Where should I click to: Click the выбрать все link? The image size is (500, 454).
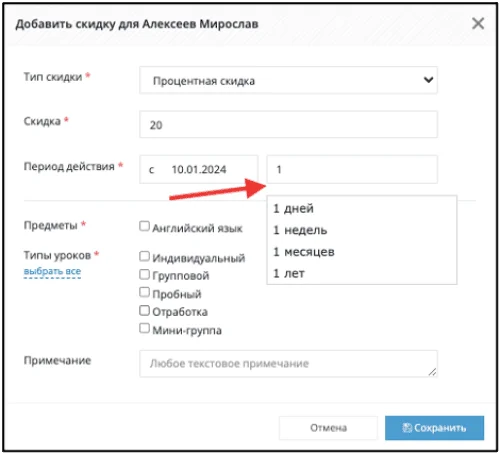click(x=52, y=271)
